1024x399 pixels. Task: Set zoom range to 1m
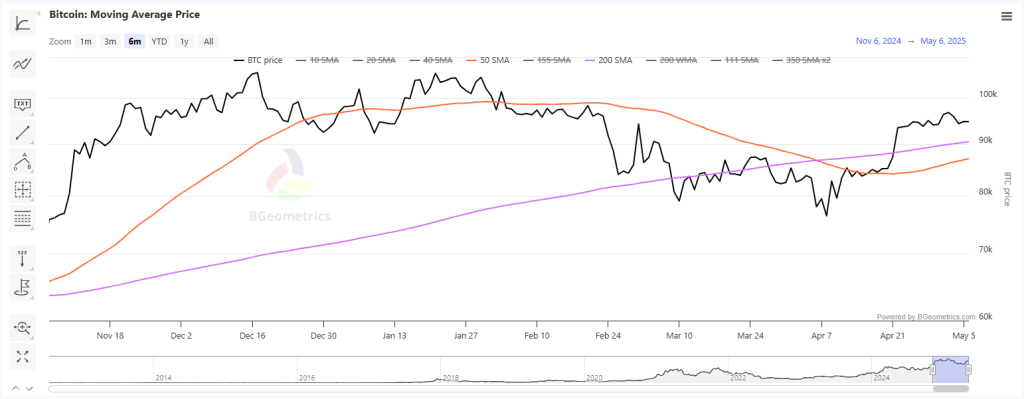[x=86, y=41]
